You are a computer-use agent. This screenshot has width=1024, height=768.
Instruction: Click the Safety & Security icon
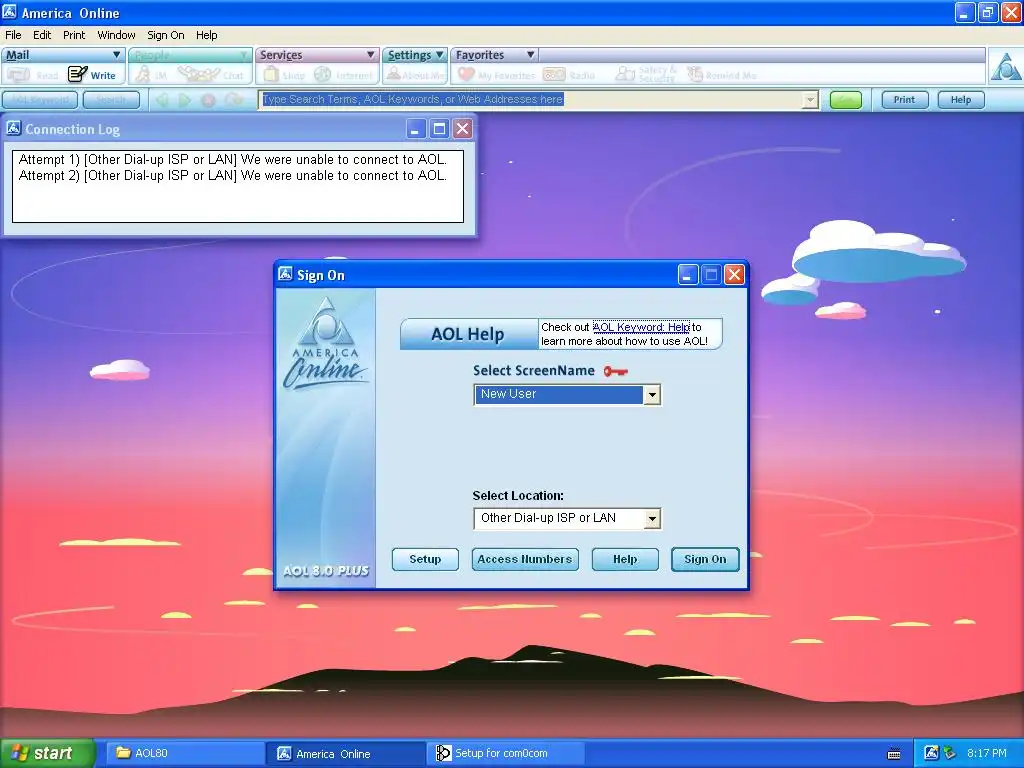coord(625,74)
